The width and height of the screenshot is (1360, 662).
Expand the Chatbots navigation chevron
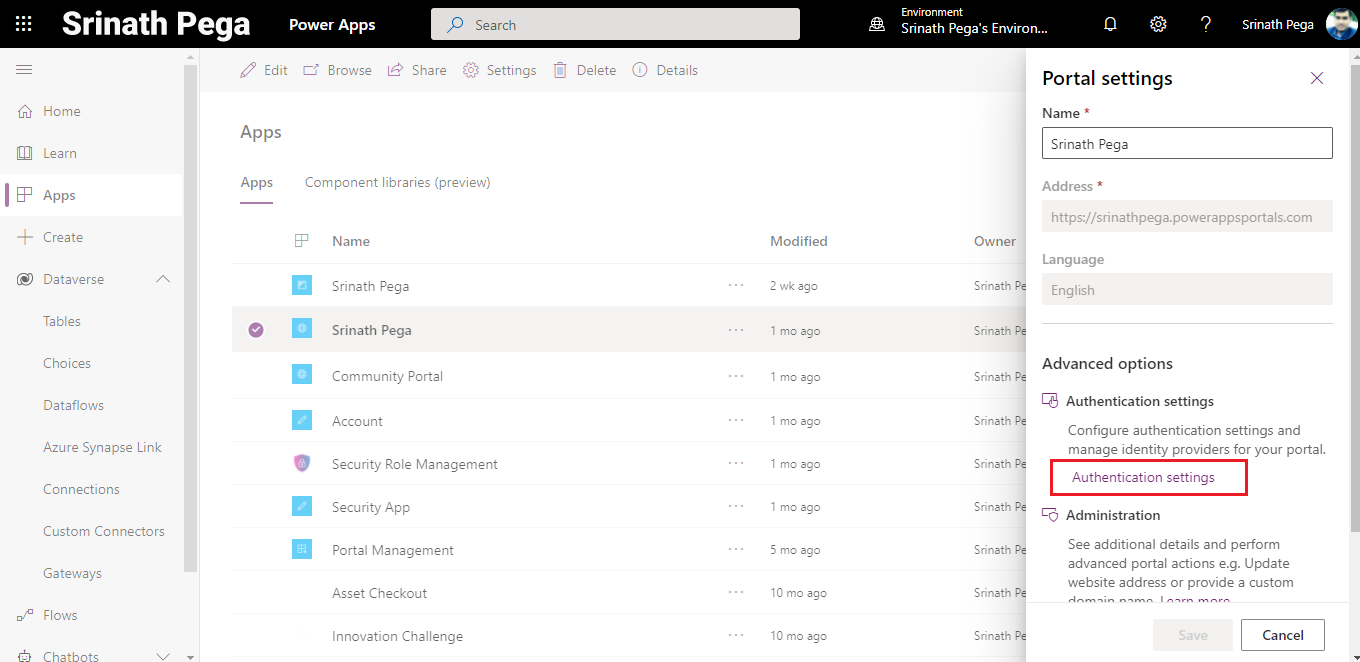pos(163,656)
